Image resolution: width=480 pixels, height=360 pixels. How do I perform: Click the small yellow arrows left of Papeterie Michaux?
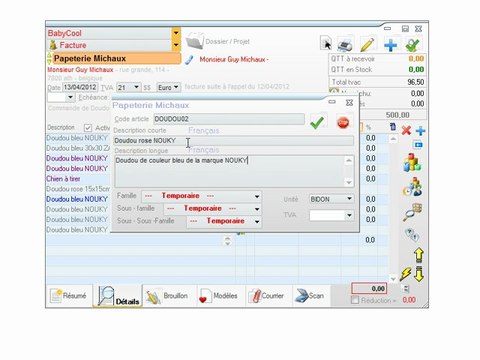coord(49,59)
